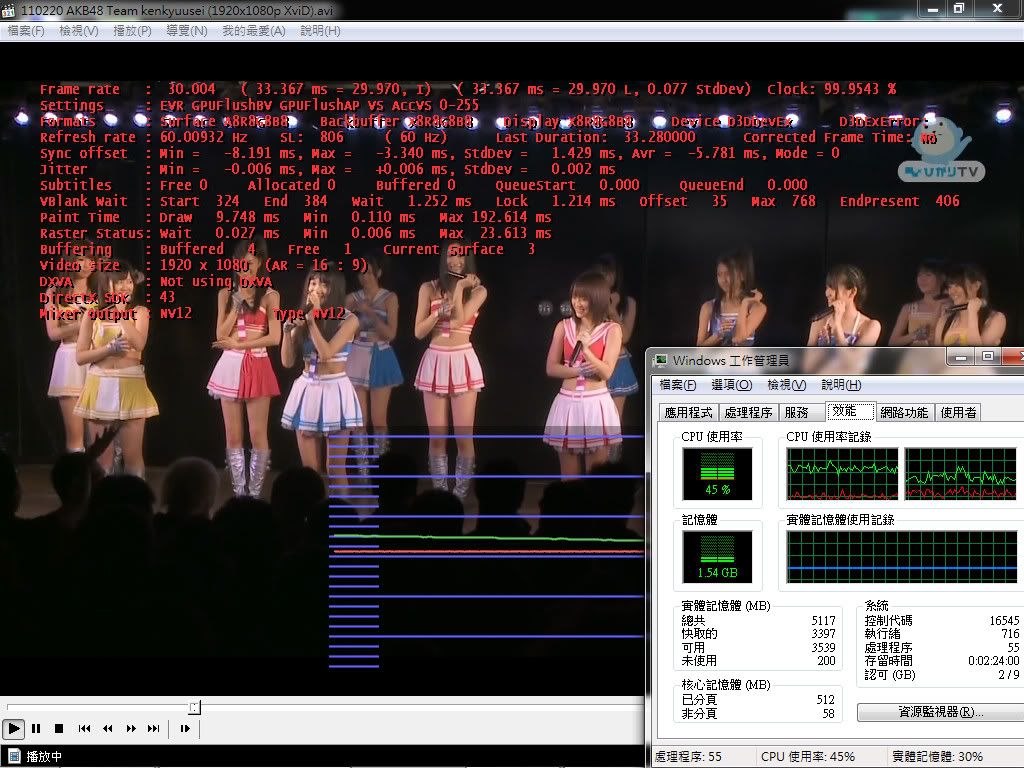Open the 檢視(V) menu in media player

click(x=78, y=31)
